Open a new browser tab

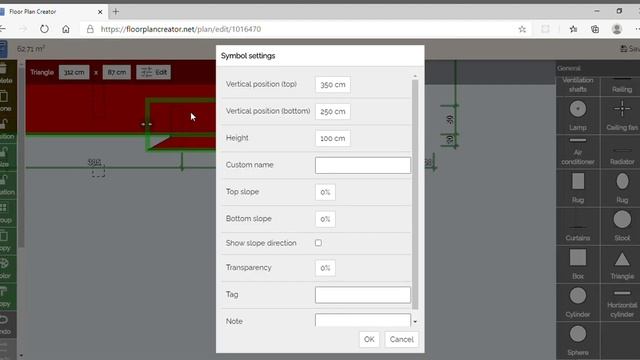116,11
